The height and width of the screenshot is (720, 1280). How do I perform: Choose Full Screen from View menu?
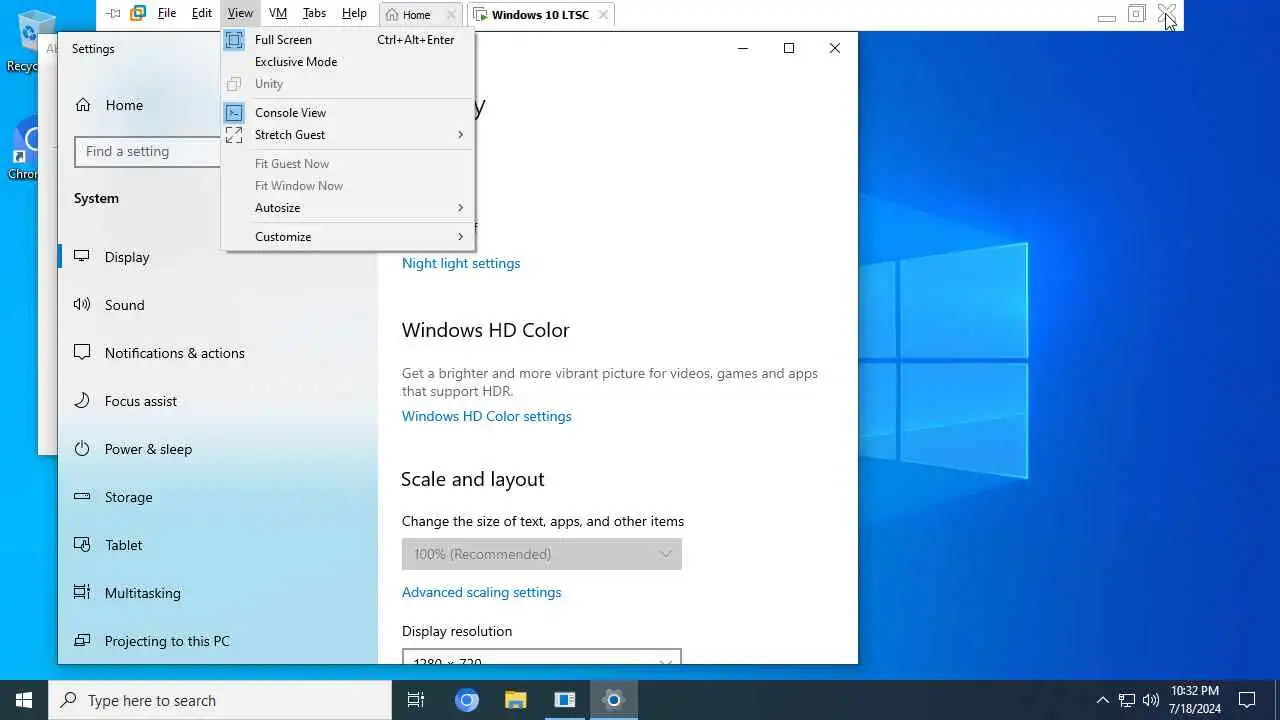348,40
